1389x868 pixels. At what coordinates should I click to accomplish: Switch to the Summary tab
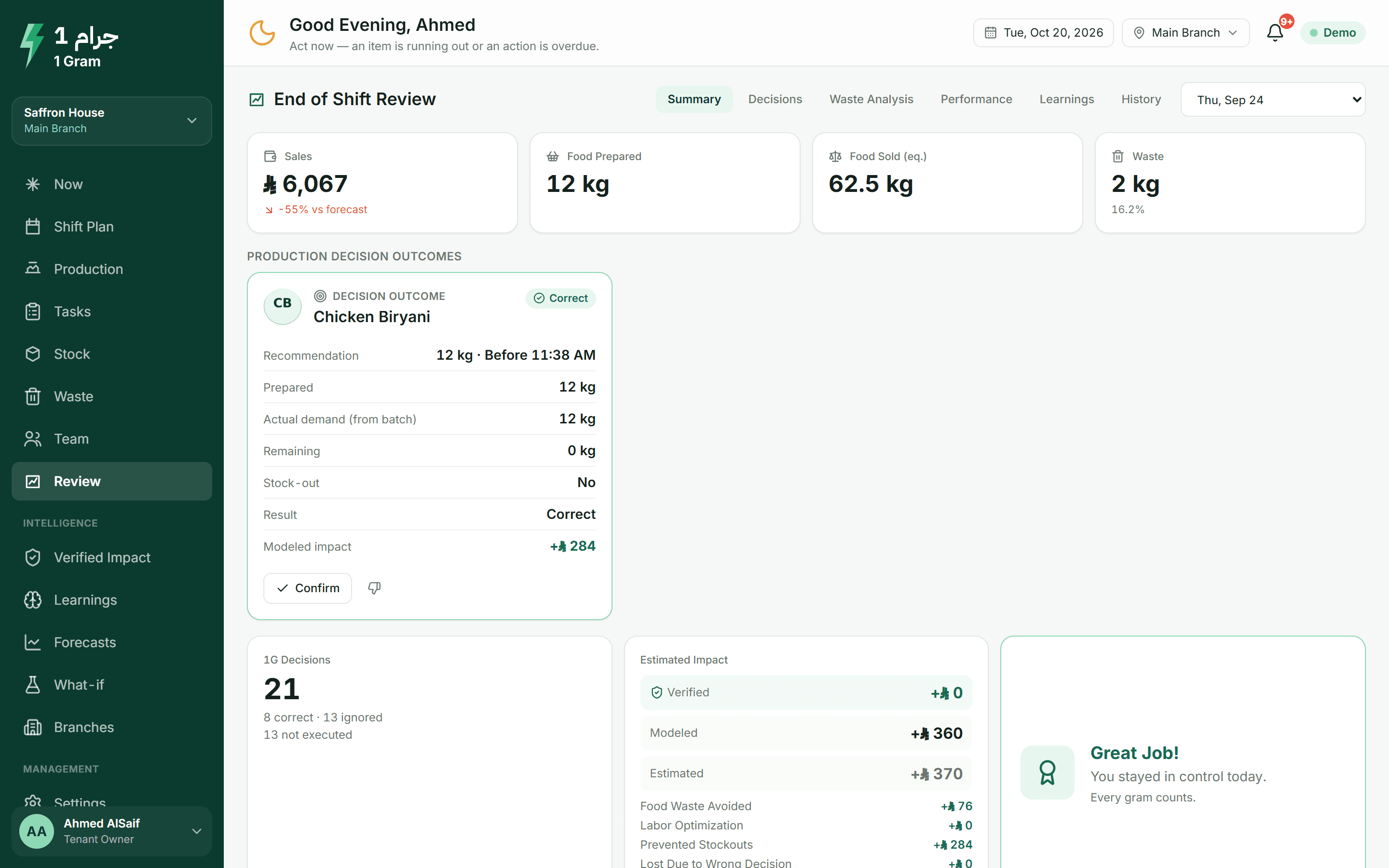click(694, 99)
